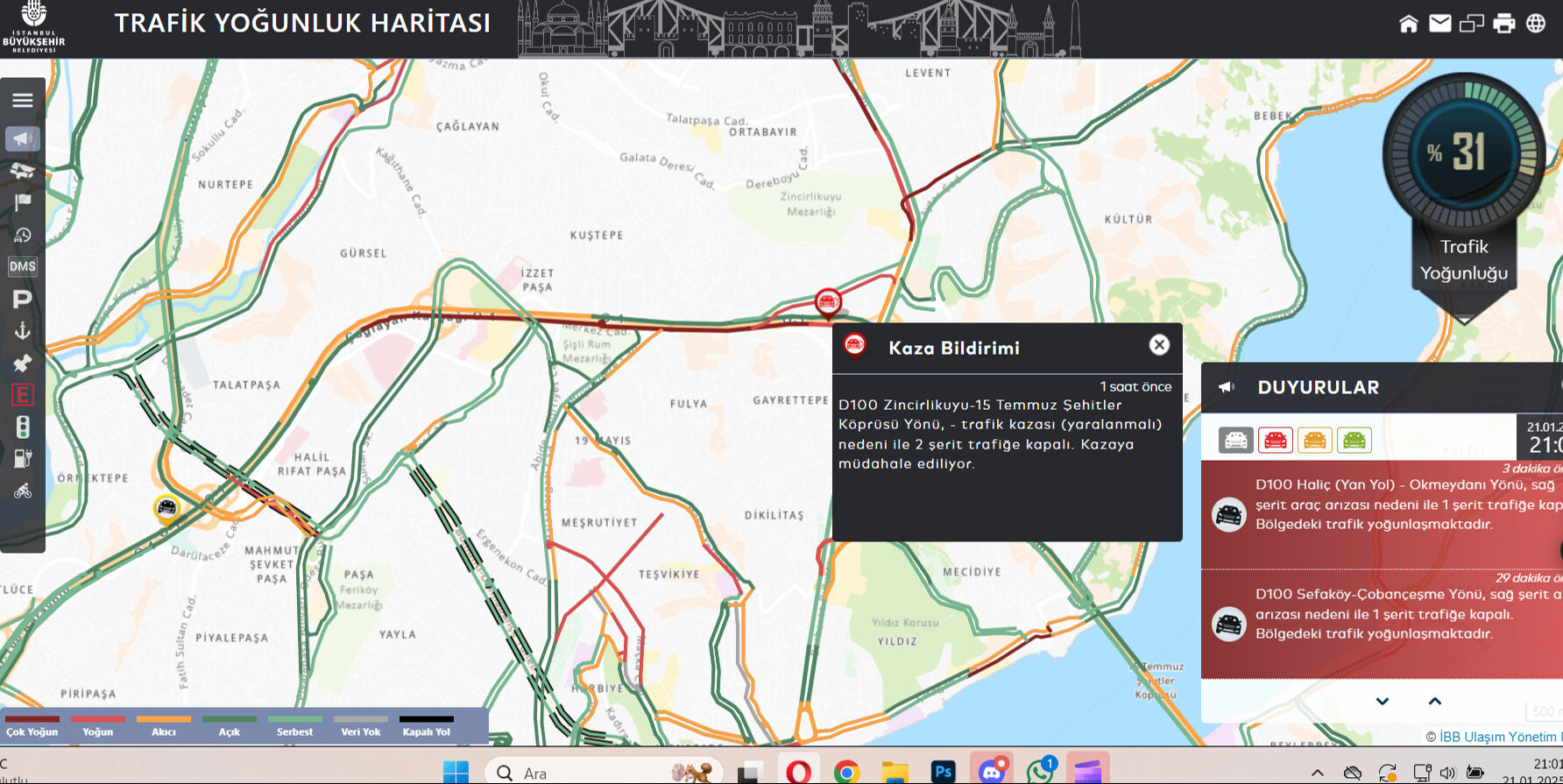1563x784 pixels.
Task: Select the anchor ferry piers icon
Action: pyautogui.click(x=23, y=330)
